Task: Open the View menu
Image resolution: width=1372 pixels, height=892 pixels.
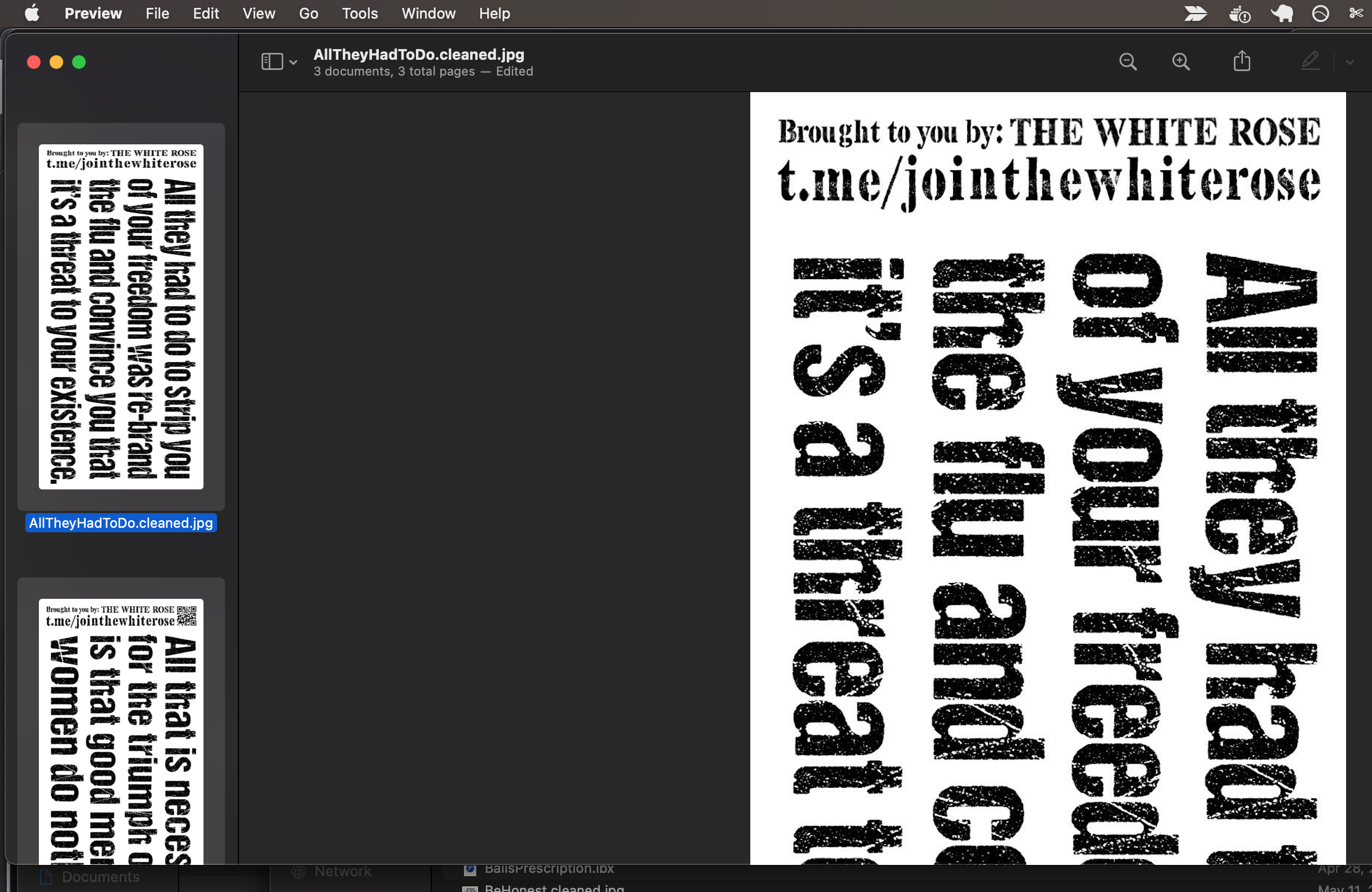Action: [259, 14]
